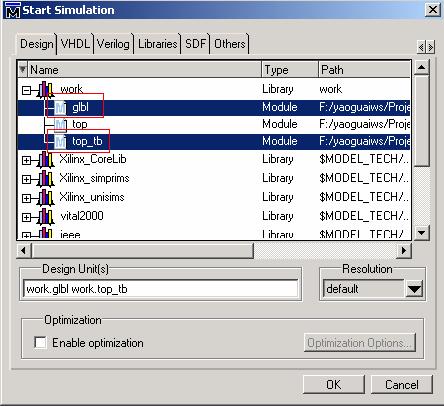This screenshot has width=444, height=406.
Task: Click the Xilinx_CoreLib library icon
Action: pyautogui.click(x=46, y=160)
